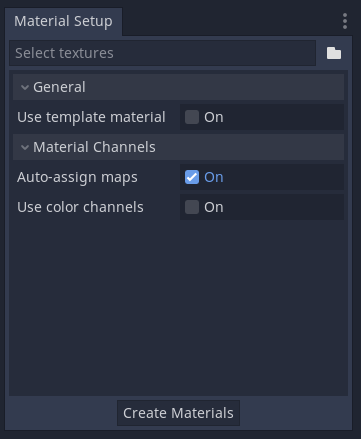Click the Use template material label
The image size is (361, 439).
click(91, 117)
